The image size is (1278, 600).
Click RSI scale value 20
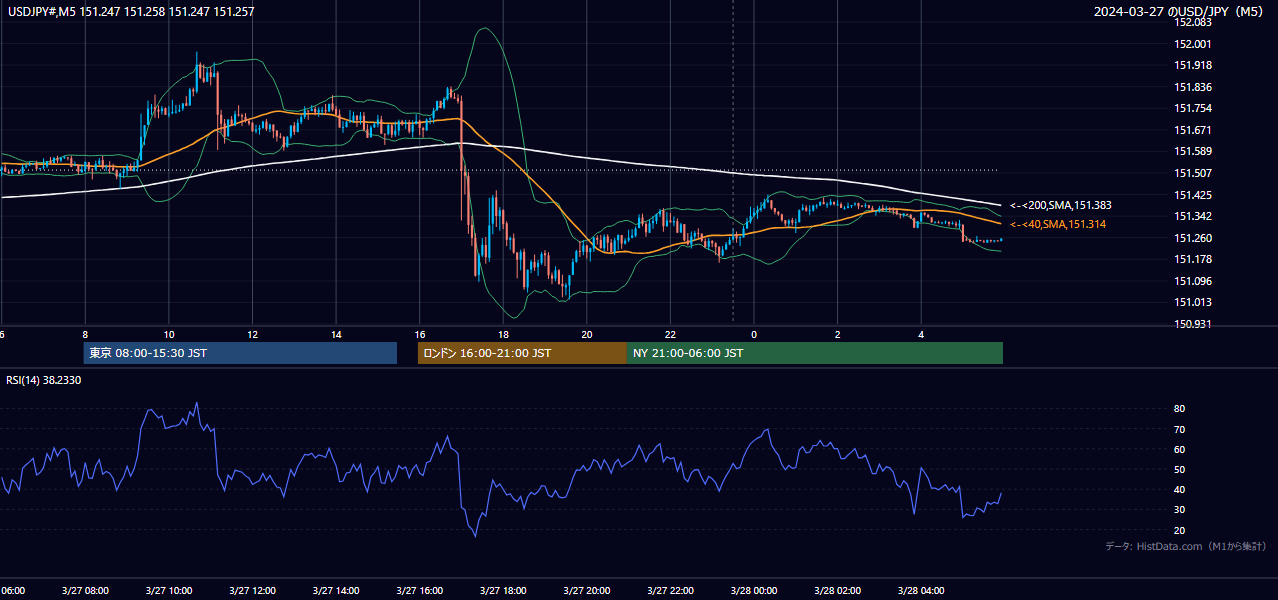[1180, 530]
